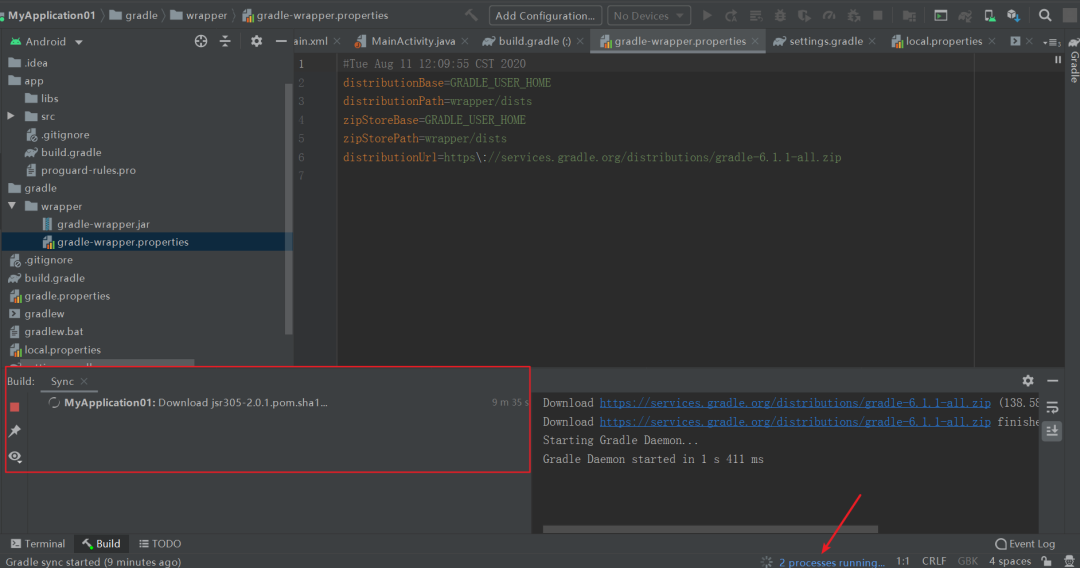Collapse the wrapper folder

click(12, 206)
